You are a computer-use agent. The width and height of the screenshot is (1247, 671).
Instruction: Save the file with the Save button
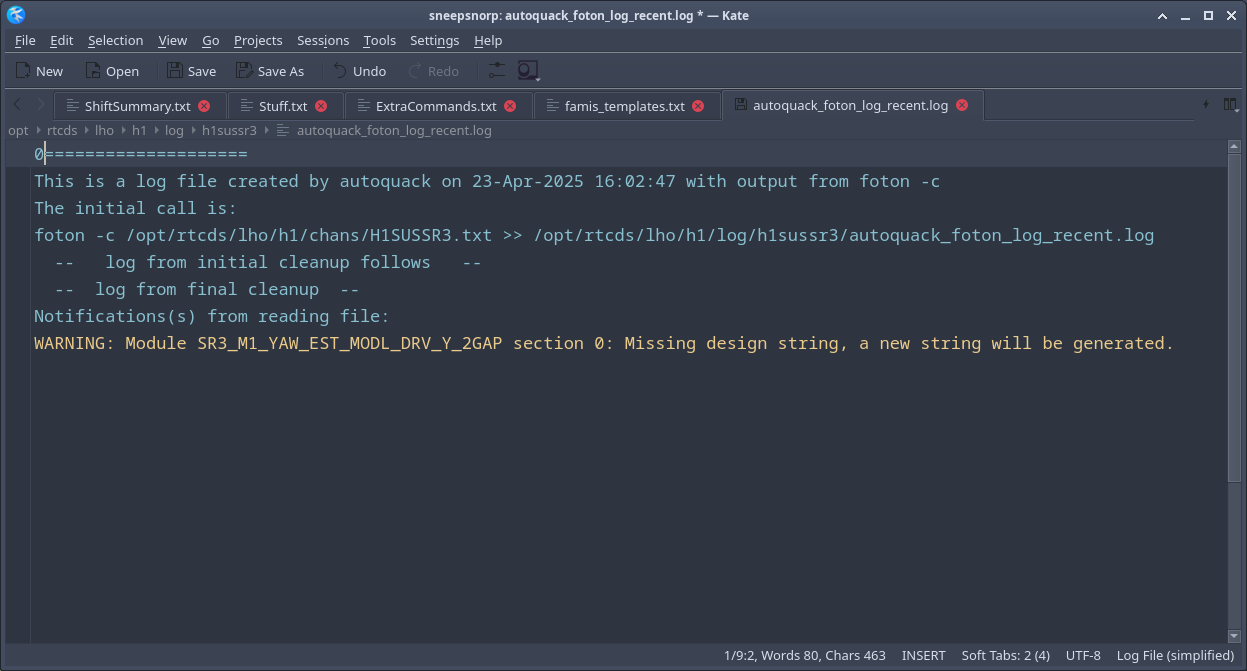point(191,71)
